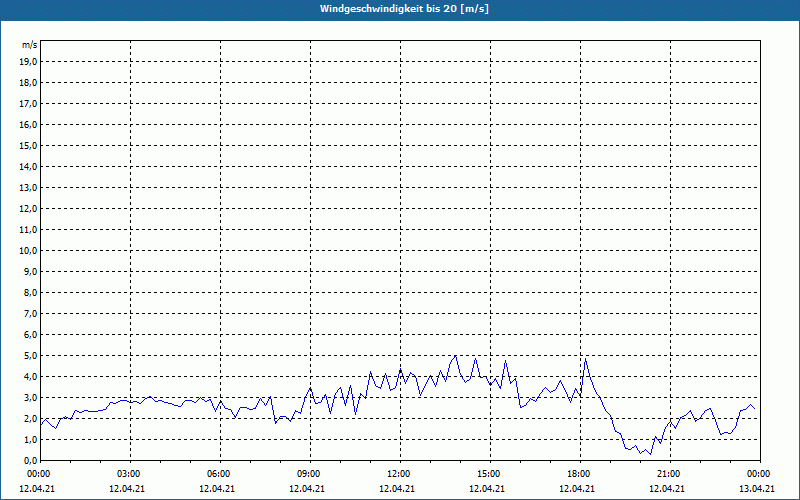The height and width of the screenshot is (500, 800).
Task: Click the 09:00 time label
Action: click(x=310, y=474)
